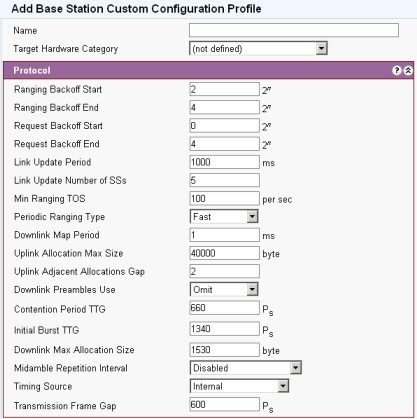Image resolution: width=417 pixels, height=419 pixels.
Task: Open the Target Hardware Category dropdown
Action: coord(258,48)
